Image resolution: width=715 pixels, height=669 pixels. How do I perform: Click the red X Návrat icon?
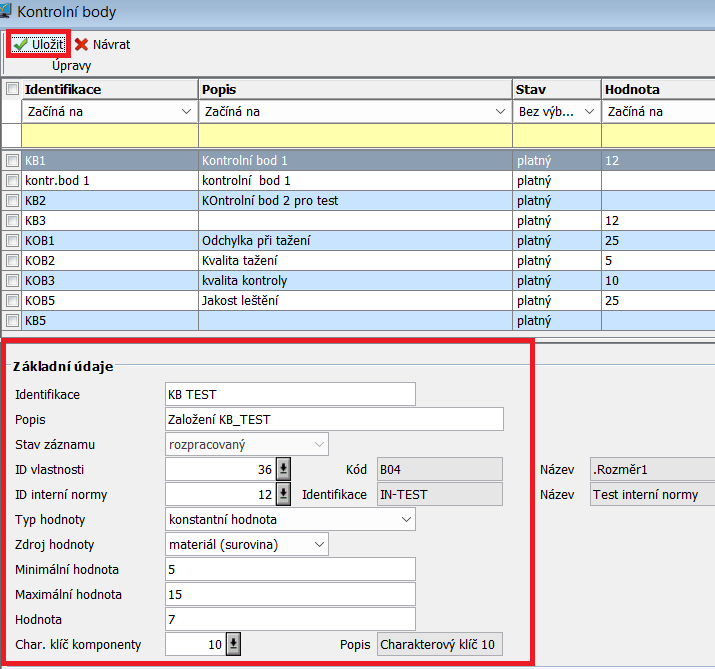[81, 44]
